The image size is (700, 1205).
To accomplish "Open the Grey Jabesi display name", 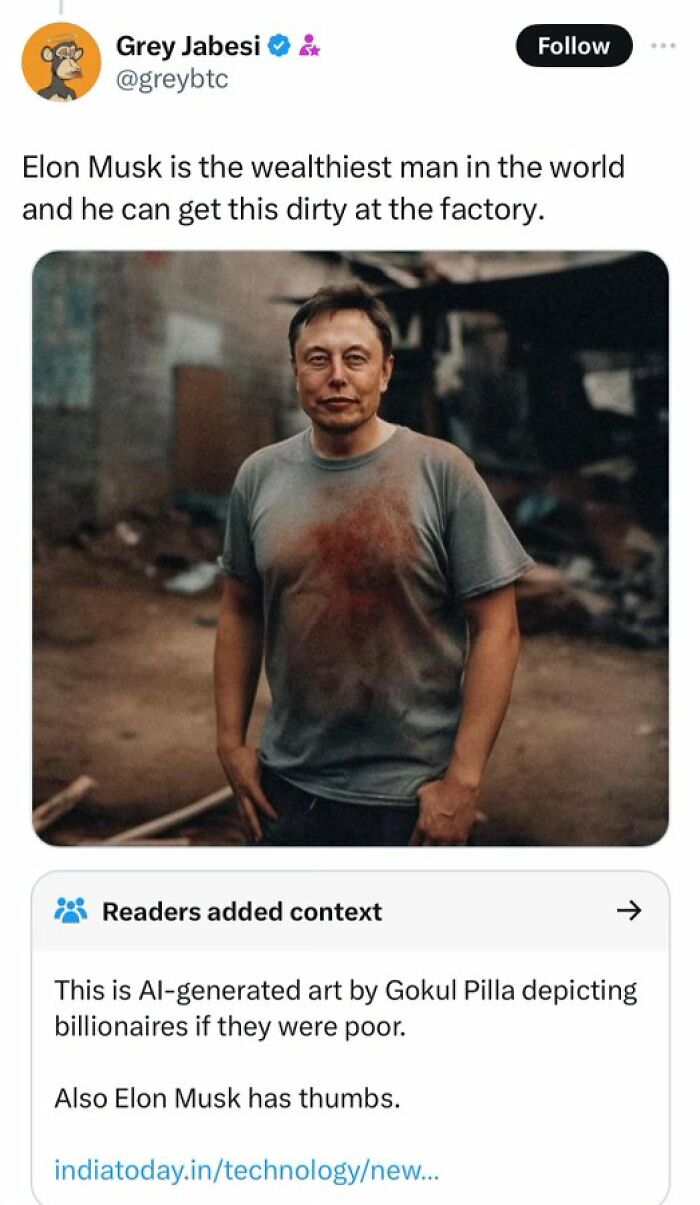I will (189, 45).
